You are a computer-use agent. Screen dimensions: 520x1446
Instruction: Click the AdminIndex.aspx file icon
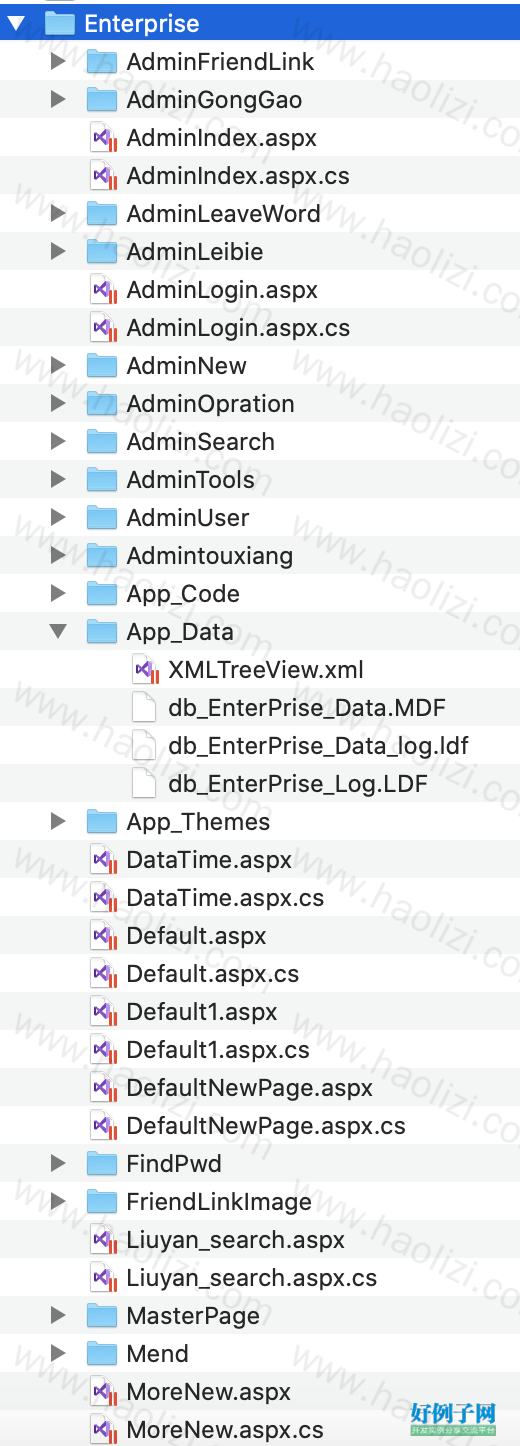click(x=103, y=138)
